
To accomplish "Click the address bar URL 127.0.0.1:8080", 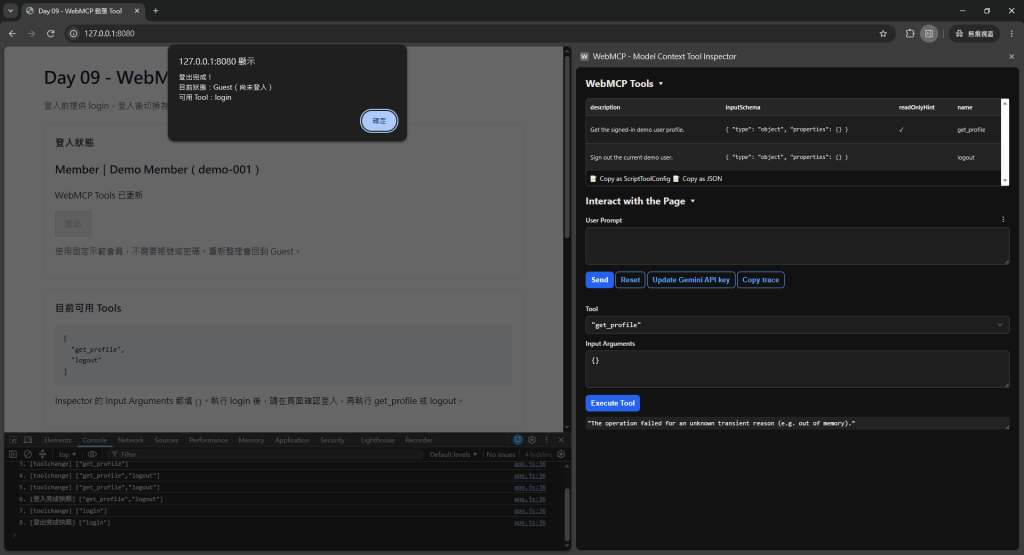I will (109, 33).
